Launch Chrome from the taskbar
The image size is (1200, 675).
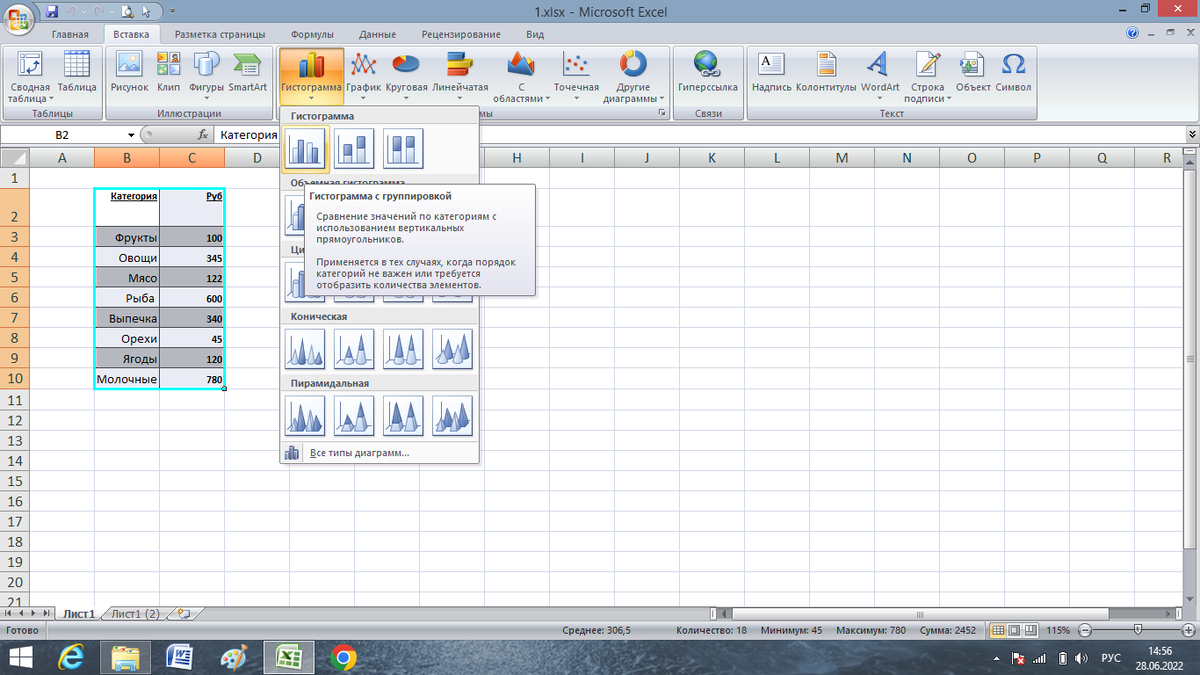coord(343,657)
